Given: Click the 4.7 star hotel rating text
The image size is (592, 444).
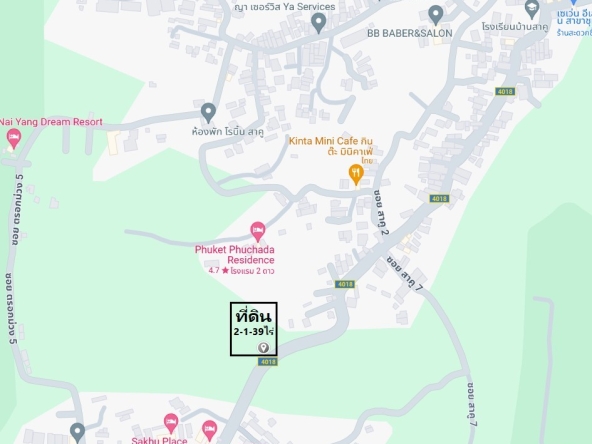Looking at the screenshot, I should [242, 271].
